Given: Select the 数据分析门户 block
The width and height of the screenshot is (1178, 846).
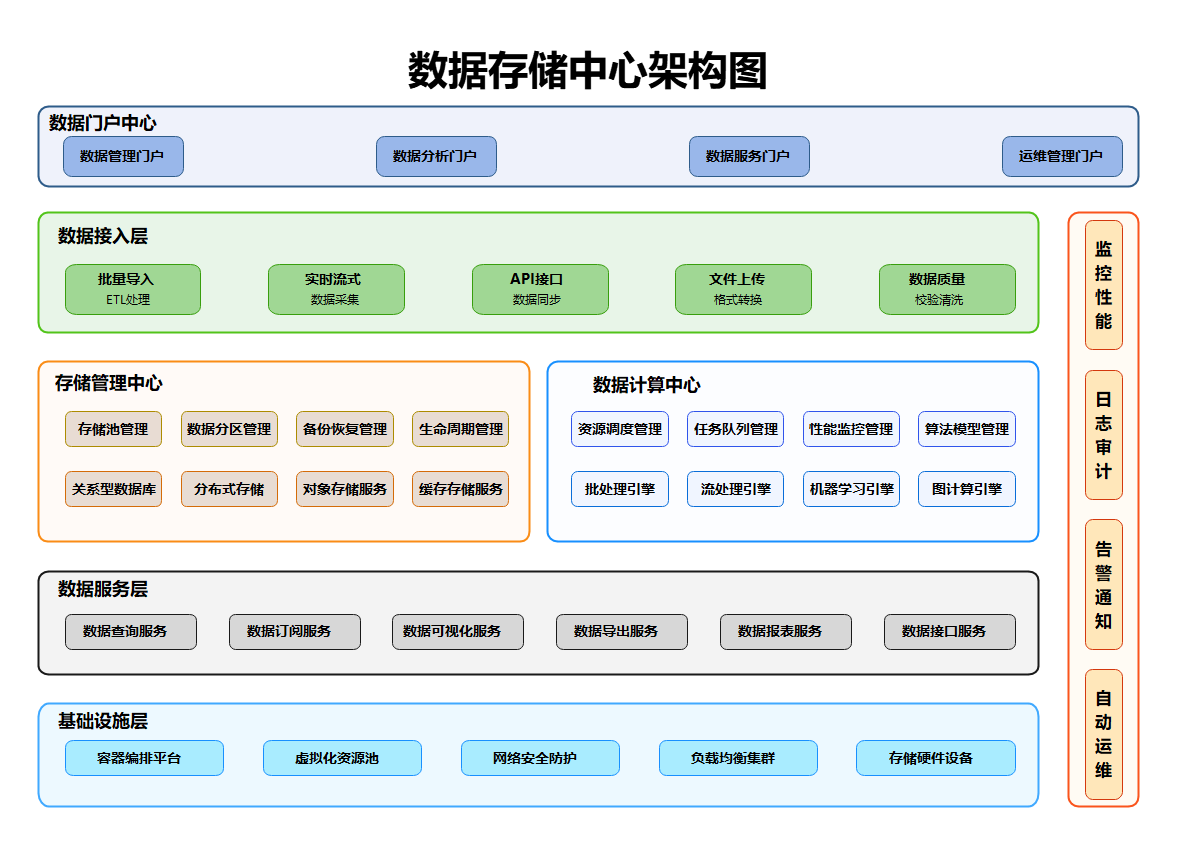Looking at the screenshot, I should tap(436, 157).
